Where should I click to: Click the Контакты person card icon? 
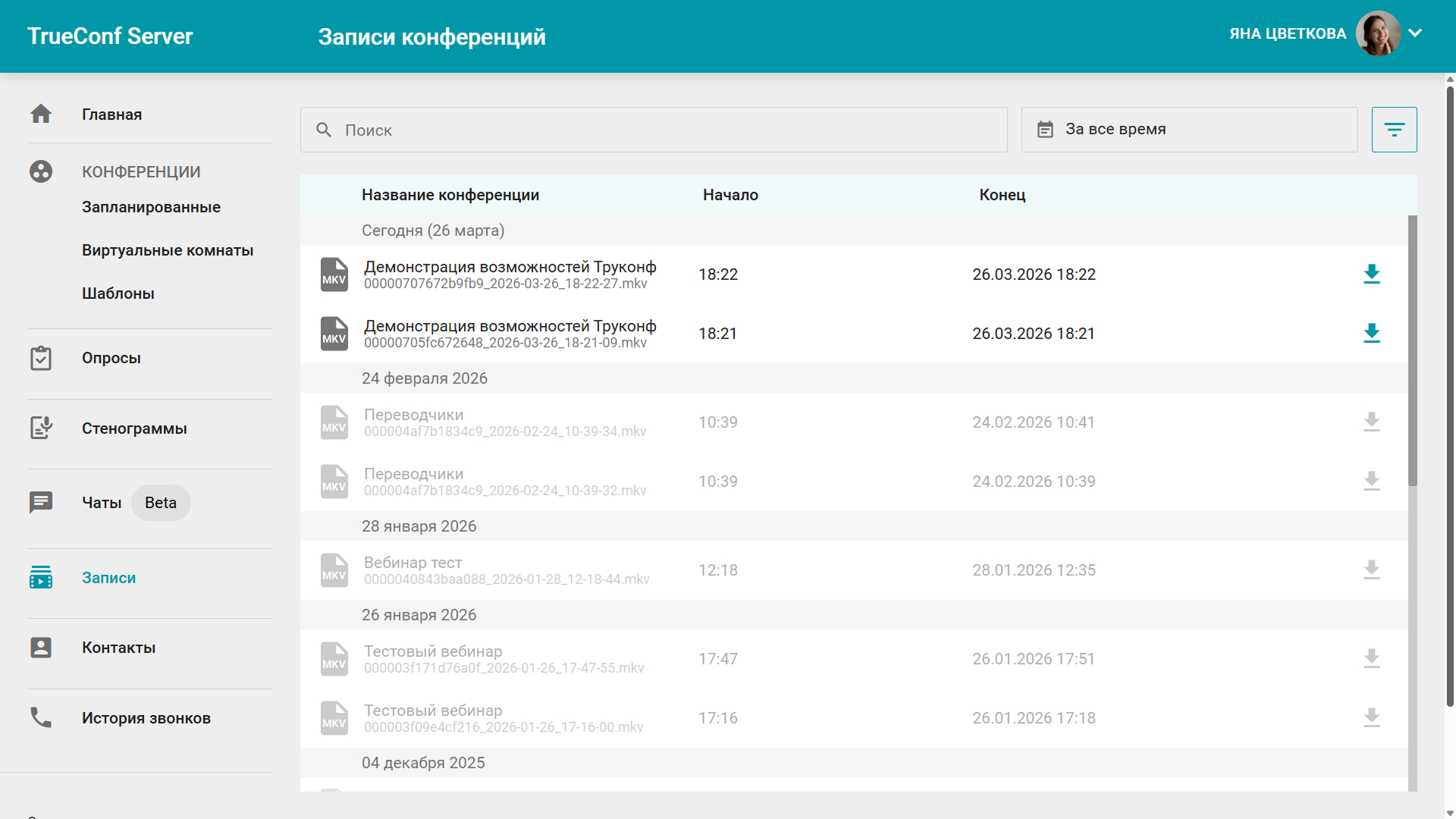click(x=41, y=648)
